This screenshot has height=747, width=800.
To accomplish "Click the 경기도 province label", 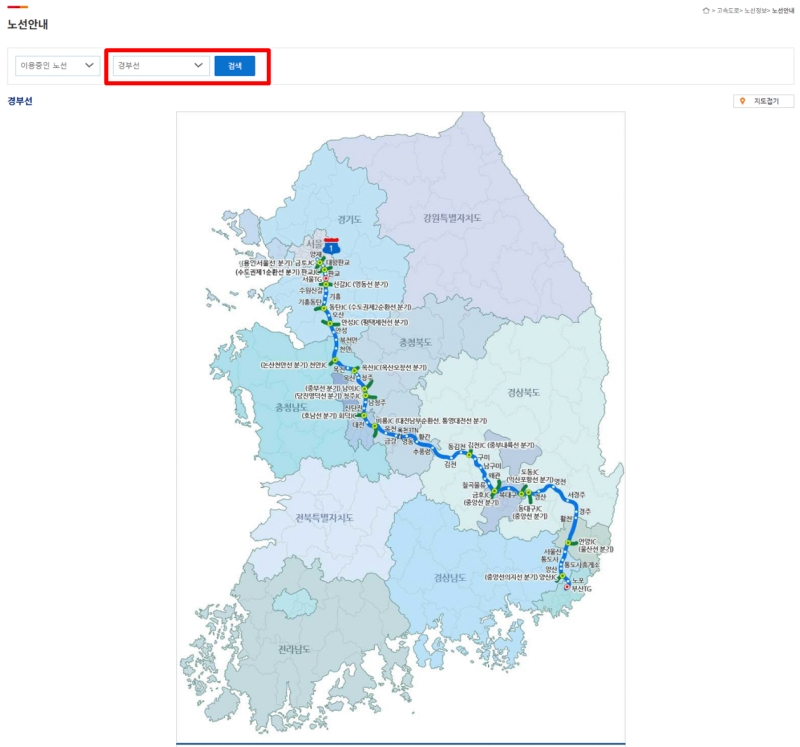I will [349, 219].
